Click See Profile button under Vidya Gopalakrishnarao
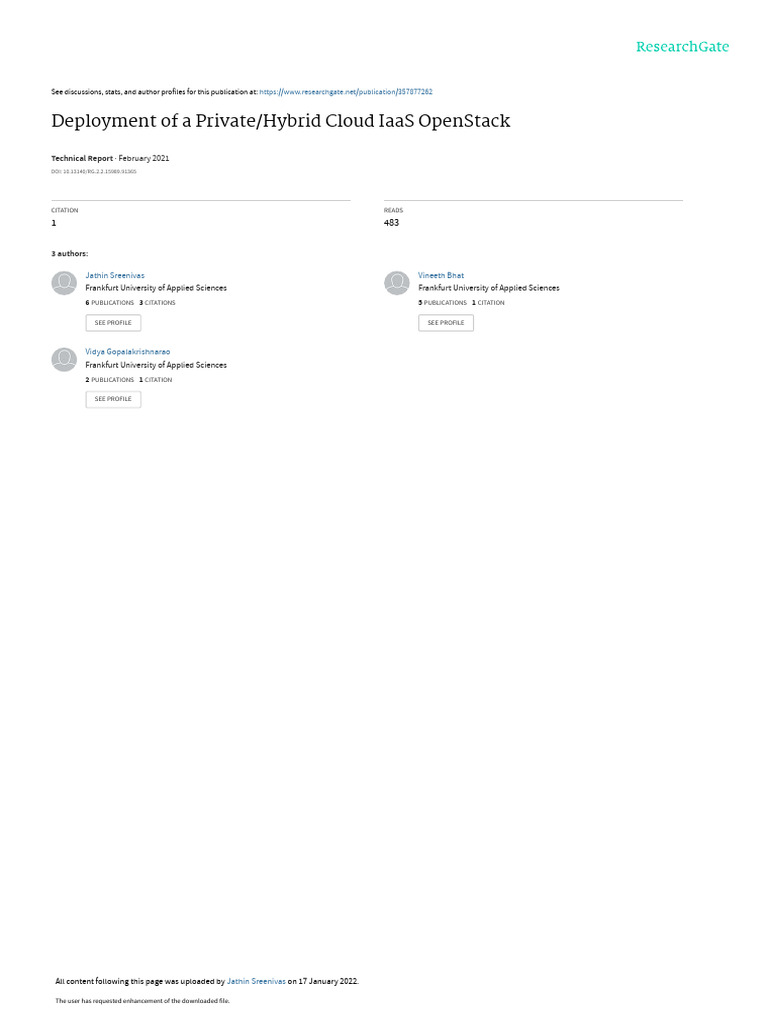The height and width of the screenshot is (1024, 768). tap(113, 399)
